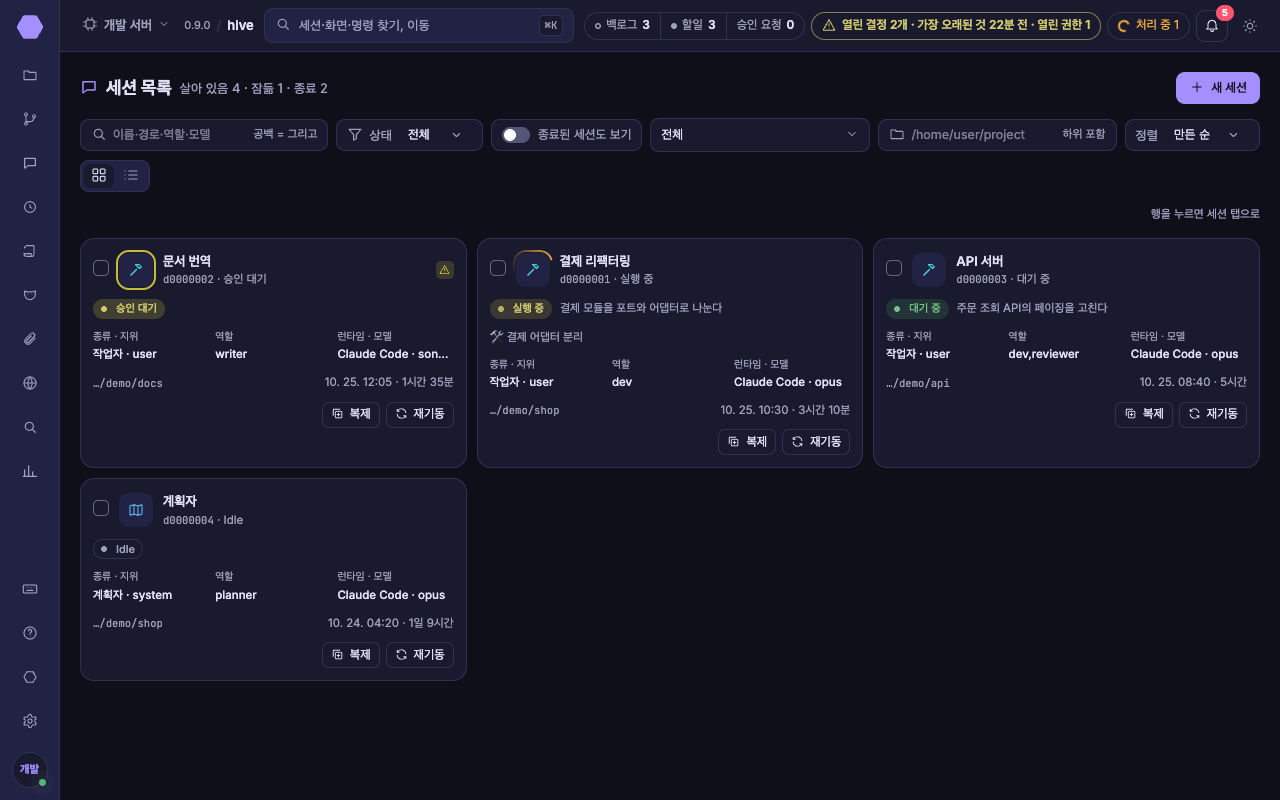The image size is (1280, 800).
Task: Click 재기동 on the 계획자 card
Action: coord(420,655)
